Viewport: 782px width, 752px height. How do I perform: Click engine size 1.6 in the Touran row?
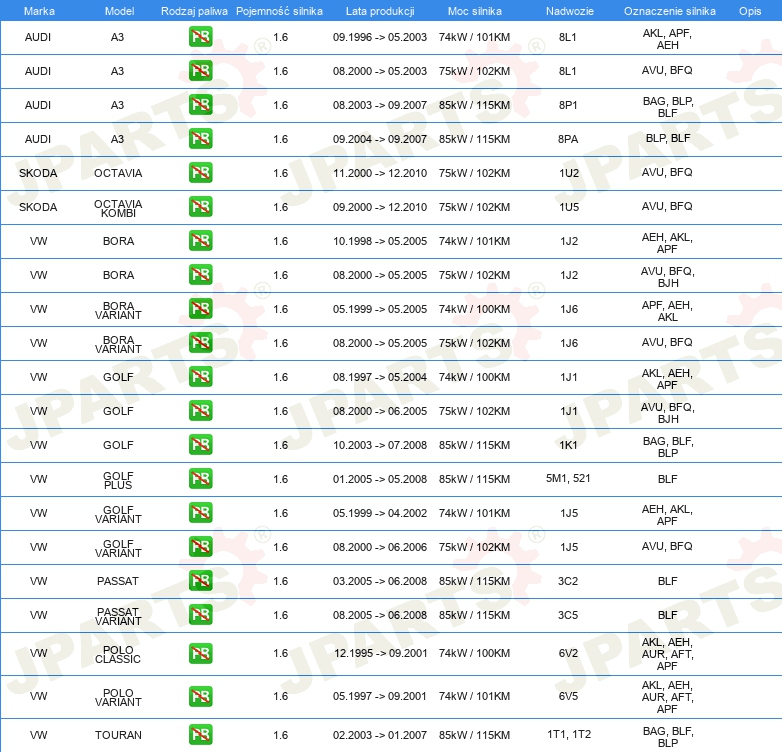(281, 735)
